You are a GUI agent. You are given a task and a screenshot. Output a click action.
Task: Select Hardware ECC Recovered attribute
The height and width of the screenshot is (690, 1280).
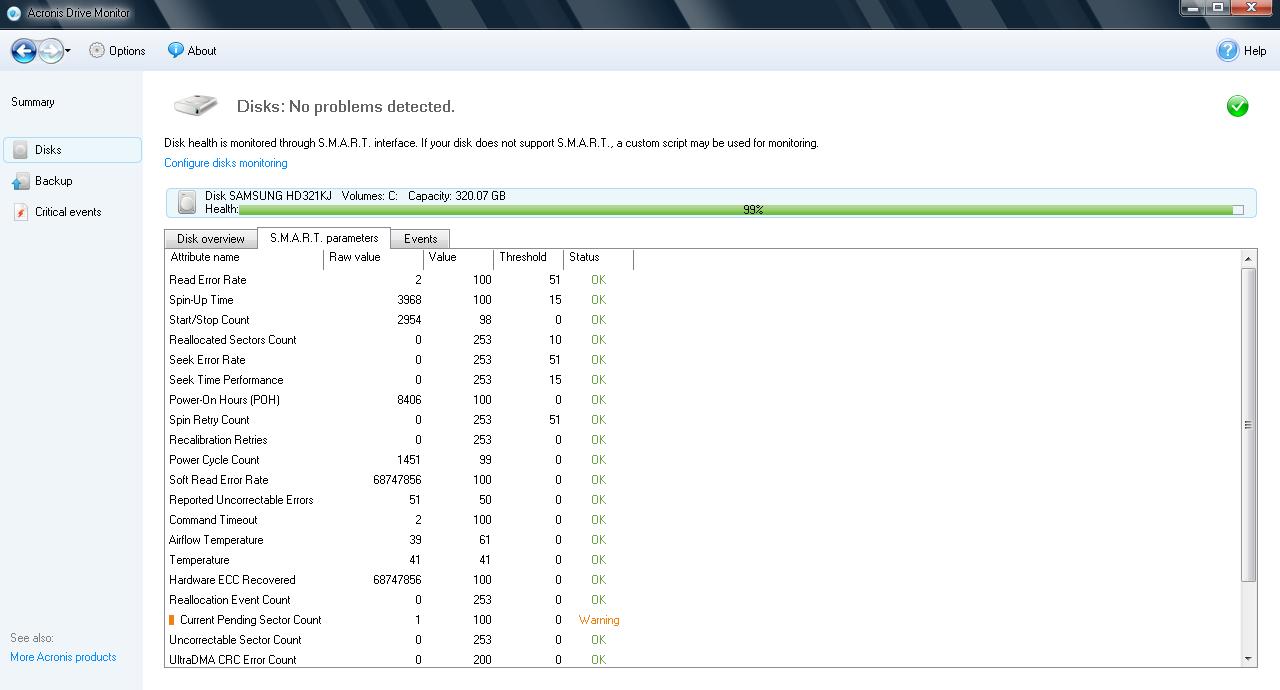[232, 580]
